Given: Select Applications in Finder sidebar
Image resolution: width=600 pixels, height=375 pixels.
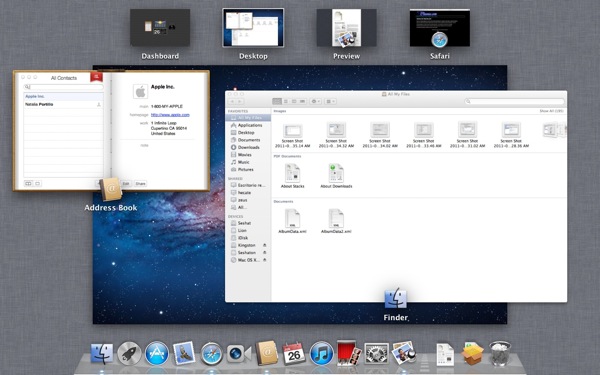Looking at the screenshot, I should coord(248,125).
